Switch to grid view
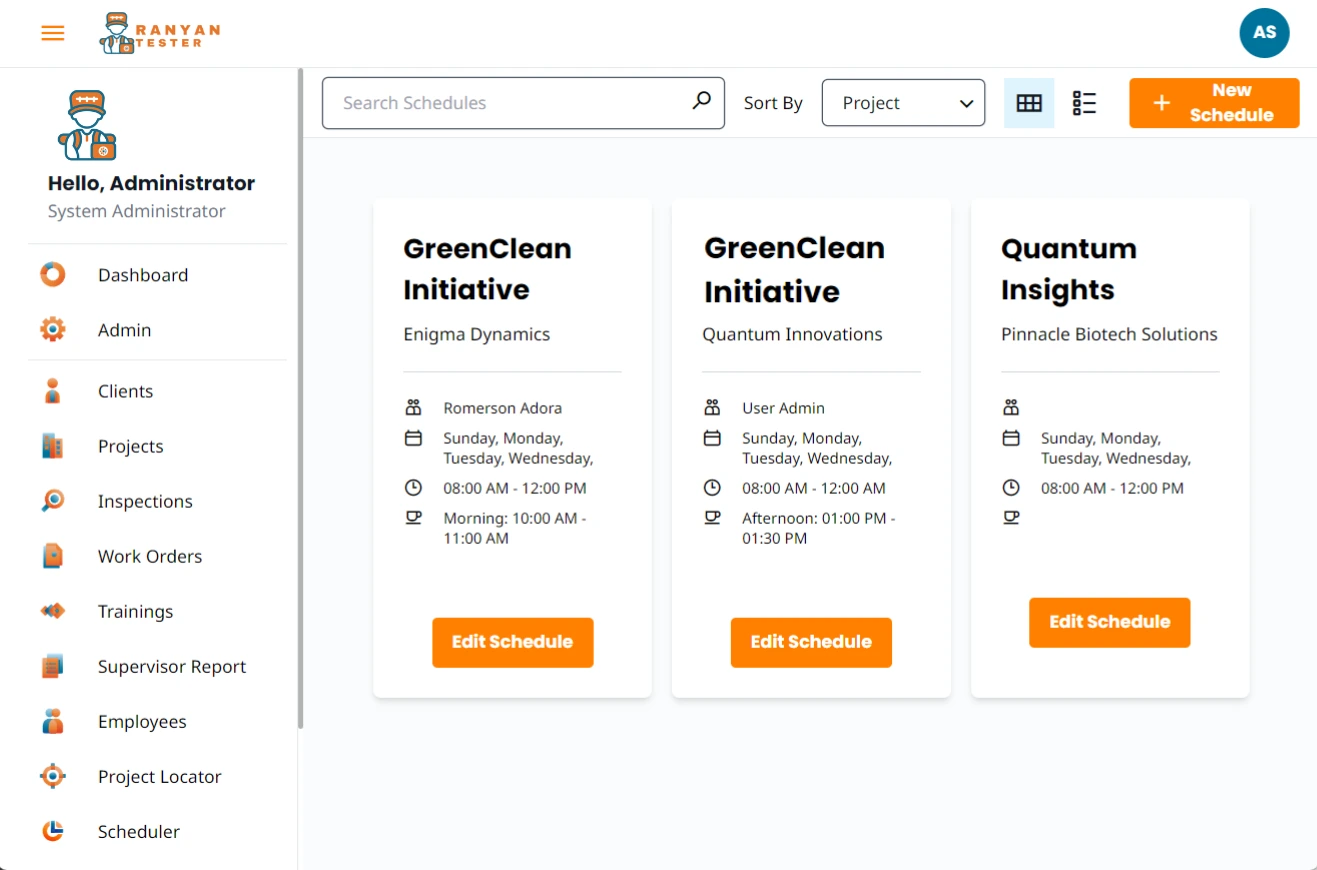The image size is (1317, 870). click(1029, 103)
